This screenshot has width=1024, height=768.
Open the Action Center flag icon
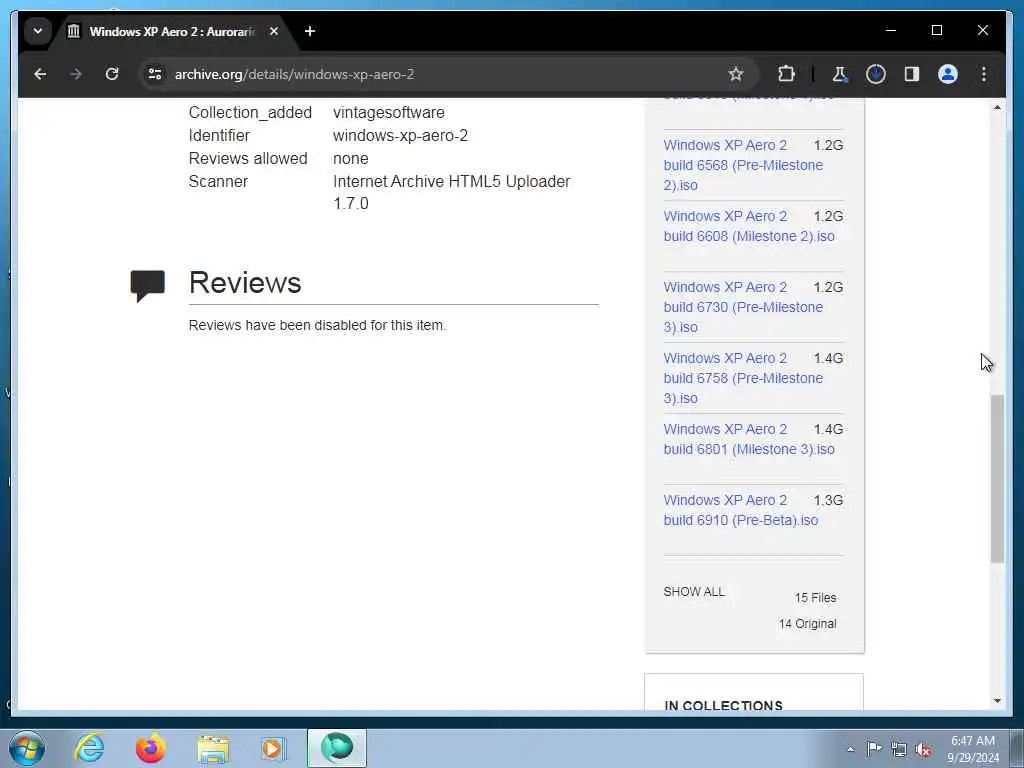click(x=874, y=749)
